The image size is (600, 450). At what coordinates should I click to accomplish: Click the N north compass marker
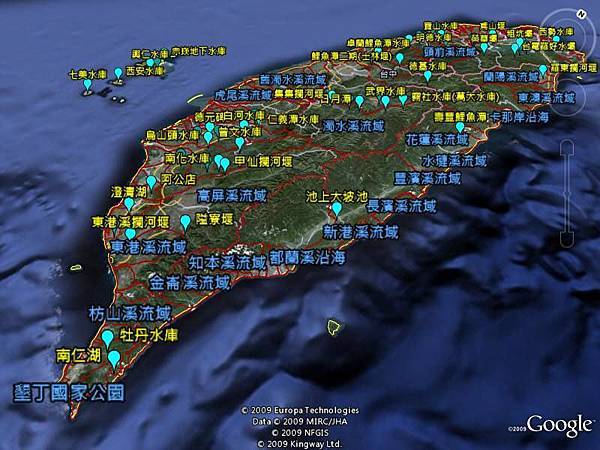(x=581, y=15)
